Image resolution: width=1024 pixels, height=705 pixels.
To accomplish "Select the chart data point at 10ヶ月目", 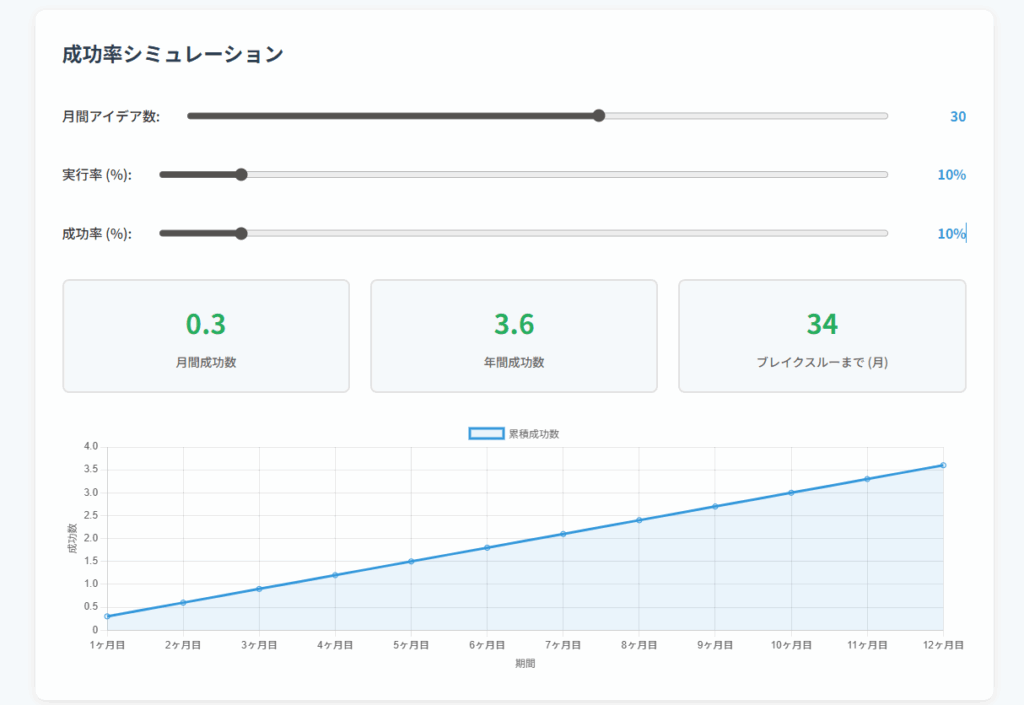I will [791, 492].
